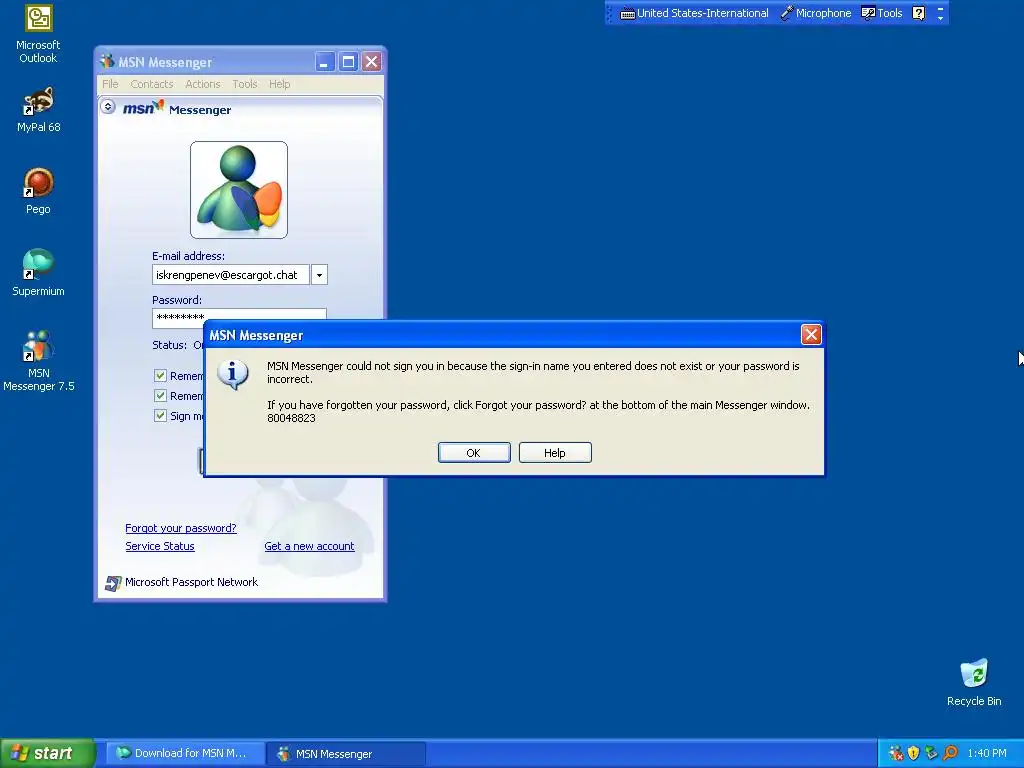1024x768 pixels.
Task: Open the Help menu in Messenger window
Action: tap(280, 84)
